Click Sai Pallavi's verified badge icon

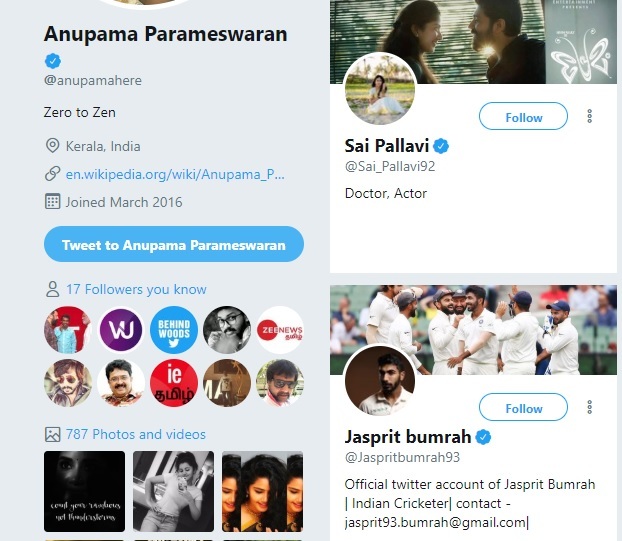tap(441, 146)
